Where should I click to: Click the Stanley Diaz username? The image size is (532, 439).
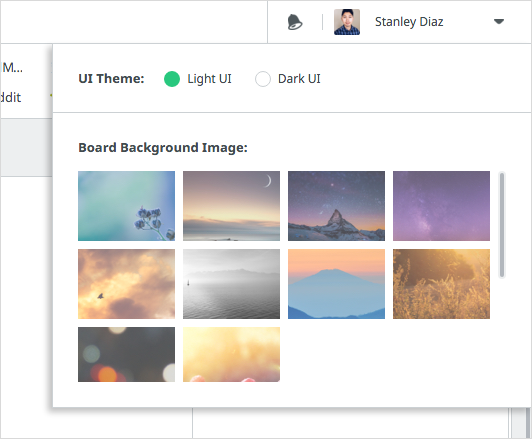[x=409, y=22]
